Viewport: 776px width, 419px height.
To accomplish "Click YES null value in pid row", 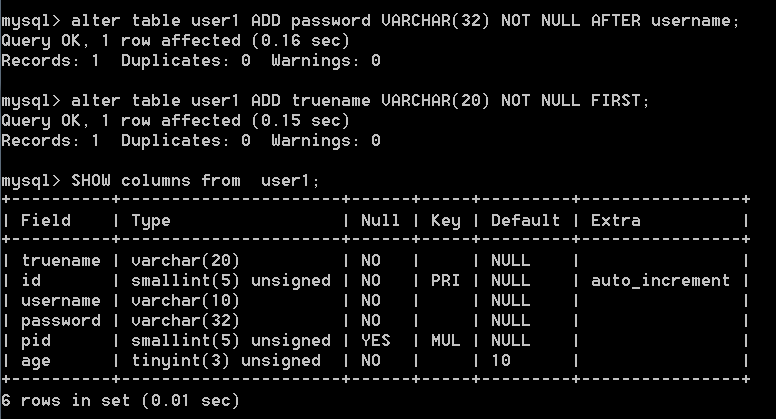I will pyautogui.click(x=376, y=340).
